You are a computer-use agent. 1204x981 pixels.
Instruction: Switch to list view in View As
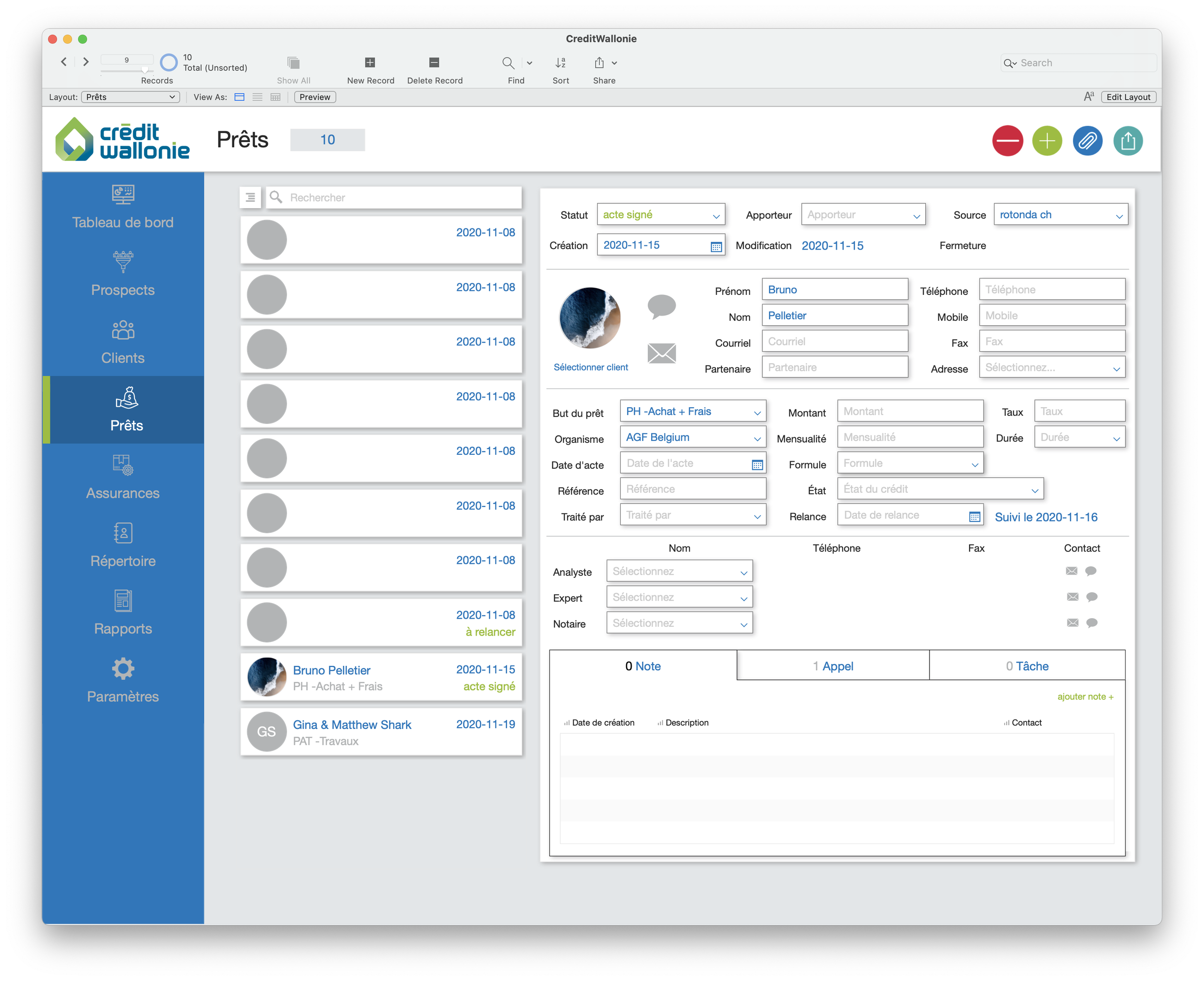258,97
